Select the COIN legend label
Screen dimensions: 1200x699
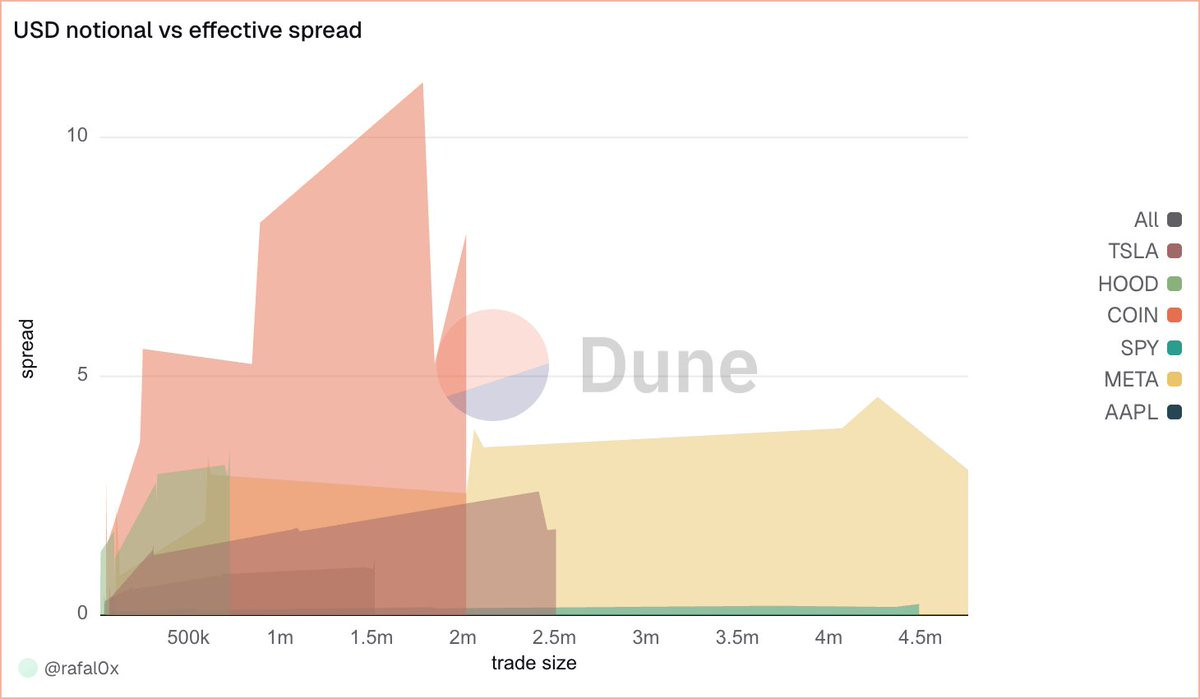pyautogui.click(x=1132, y=316)
